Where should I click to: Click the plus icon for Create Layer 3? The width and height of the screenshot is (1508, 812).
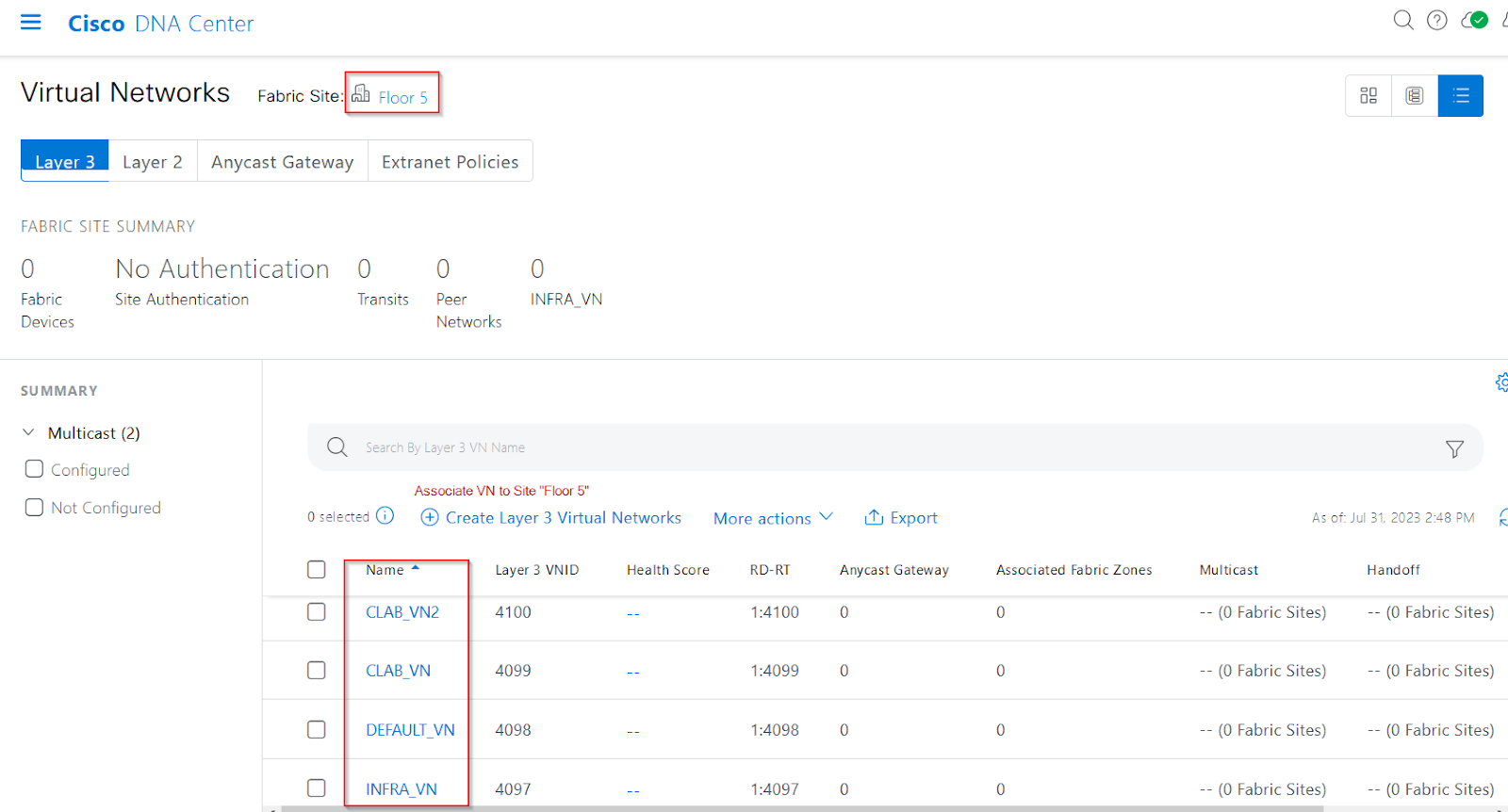click(x=430, y=517)
